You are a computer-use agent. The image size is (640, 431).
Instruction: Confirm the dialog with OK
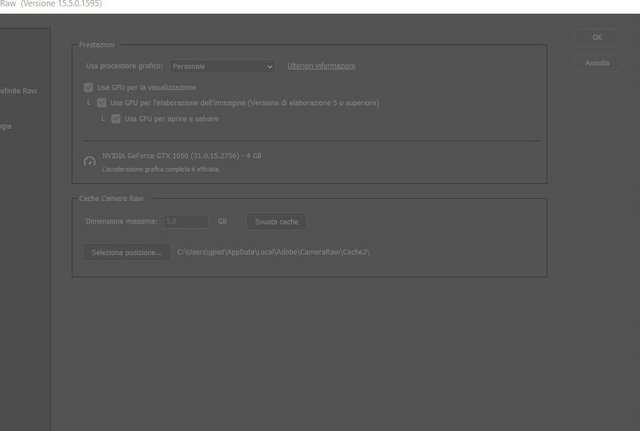(597, 38)
